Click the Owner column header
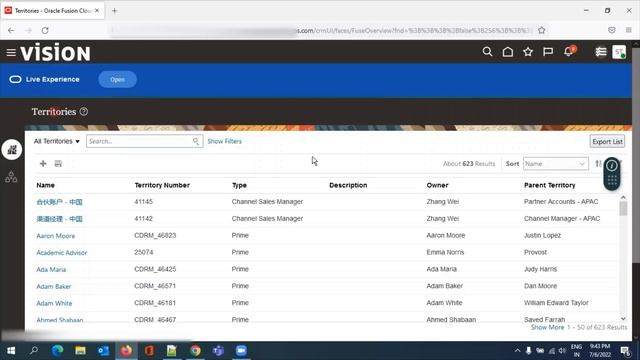The height and width of the screenshot is (360, 640). coord(437,185)
